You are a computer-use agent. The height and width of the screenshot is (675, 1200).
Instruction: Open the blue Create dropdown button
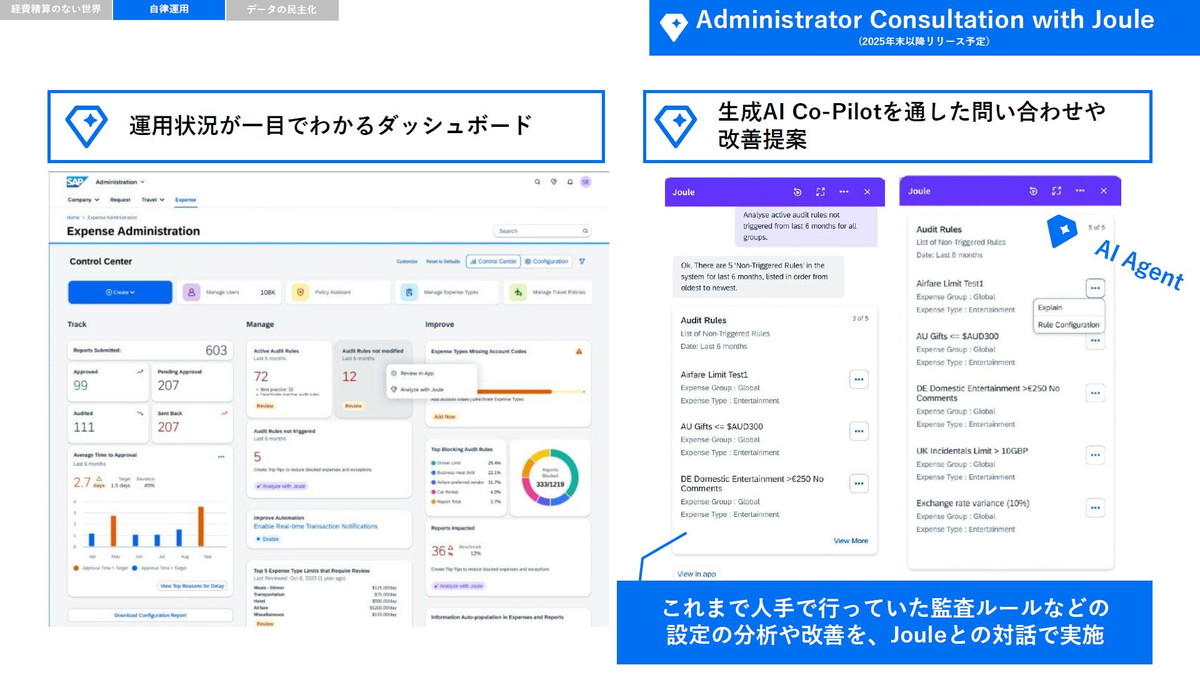coord(120,292)
